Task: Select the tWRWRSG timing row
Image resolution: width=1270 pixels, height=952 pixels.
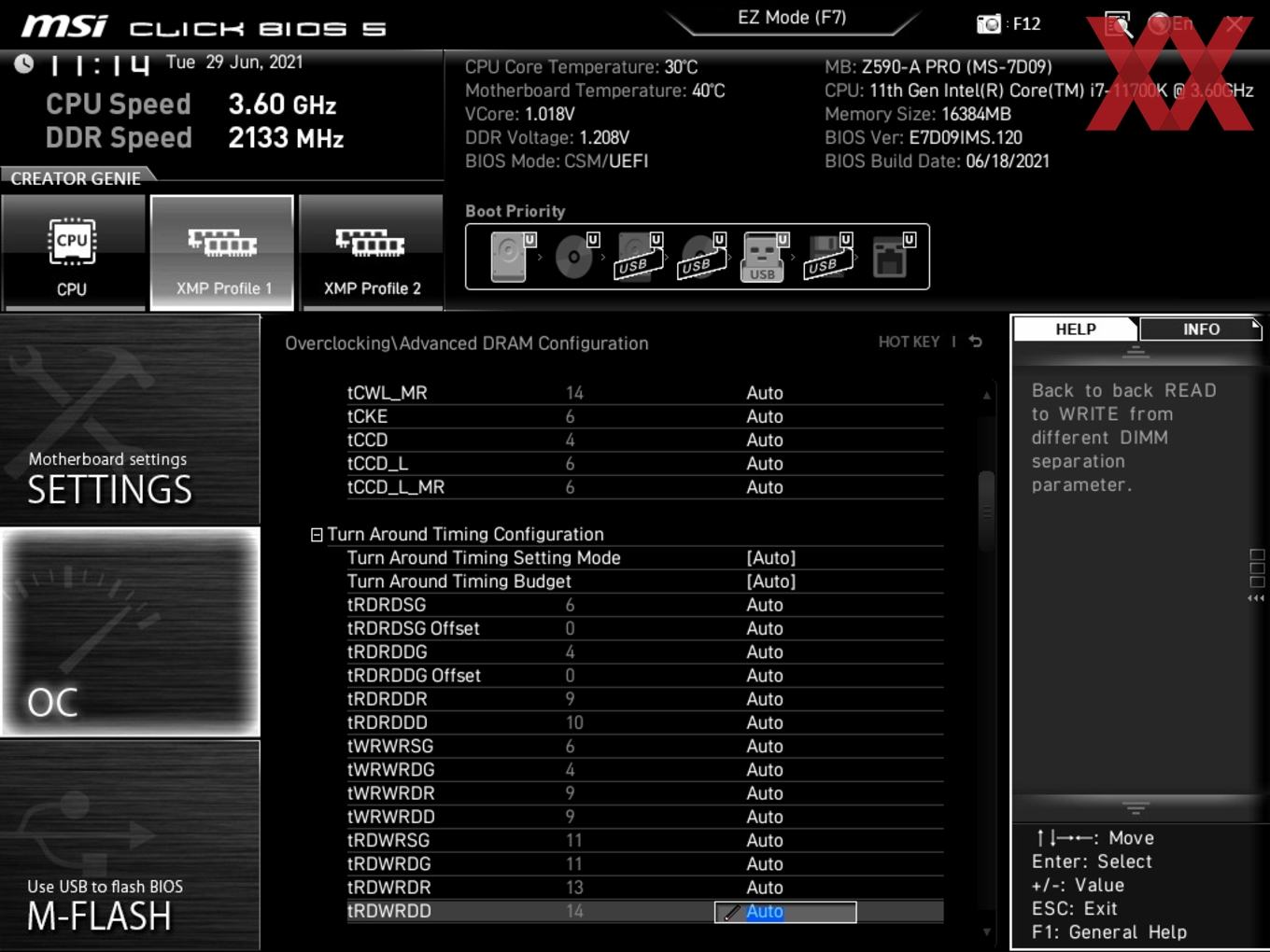Action: pos(644,746)
